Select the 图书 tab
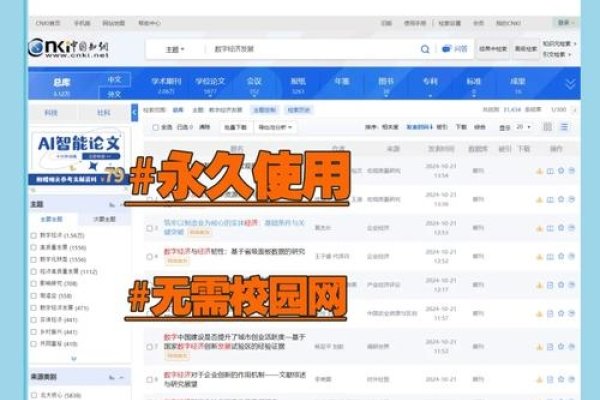 click(x=386, y=85)
